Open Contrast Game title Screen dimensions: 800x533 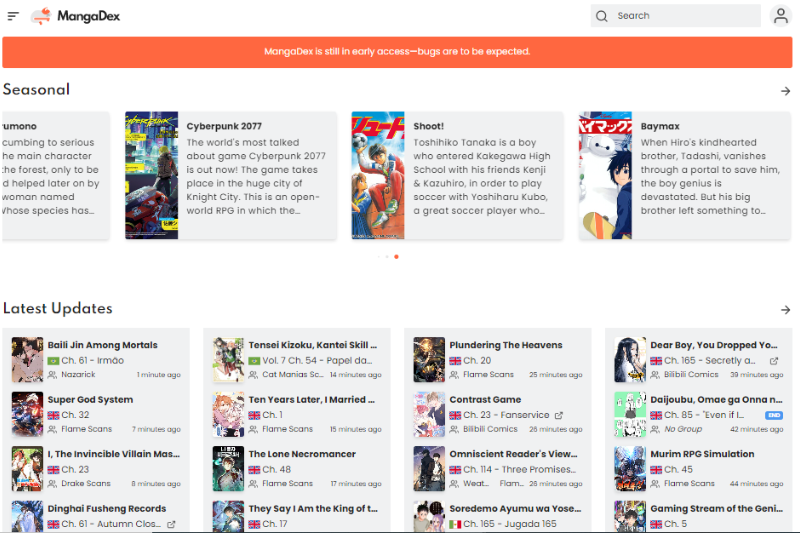pyautogui.click(x=485, y=400)
